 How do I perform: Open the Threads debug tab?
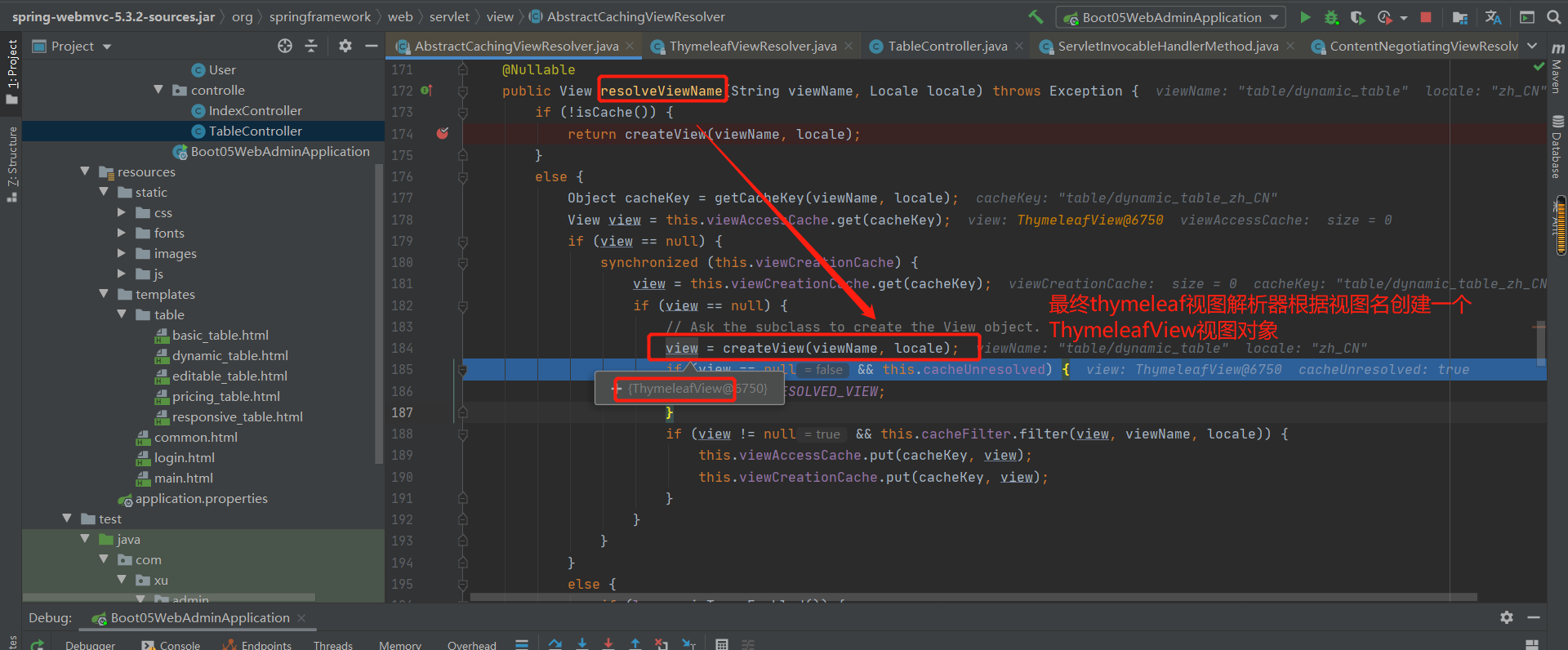[x=333, y=644]
